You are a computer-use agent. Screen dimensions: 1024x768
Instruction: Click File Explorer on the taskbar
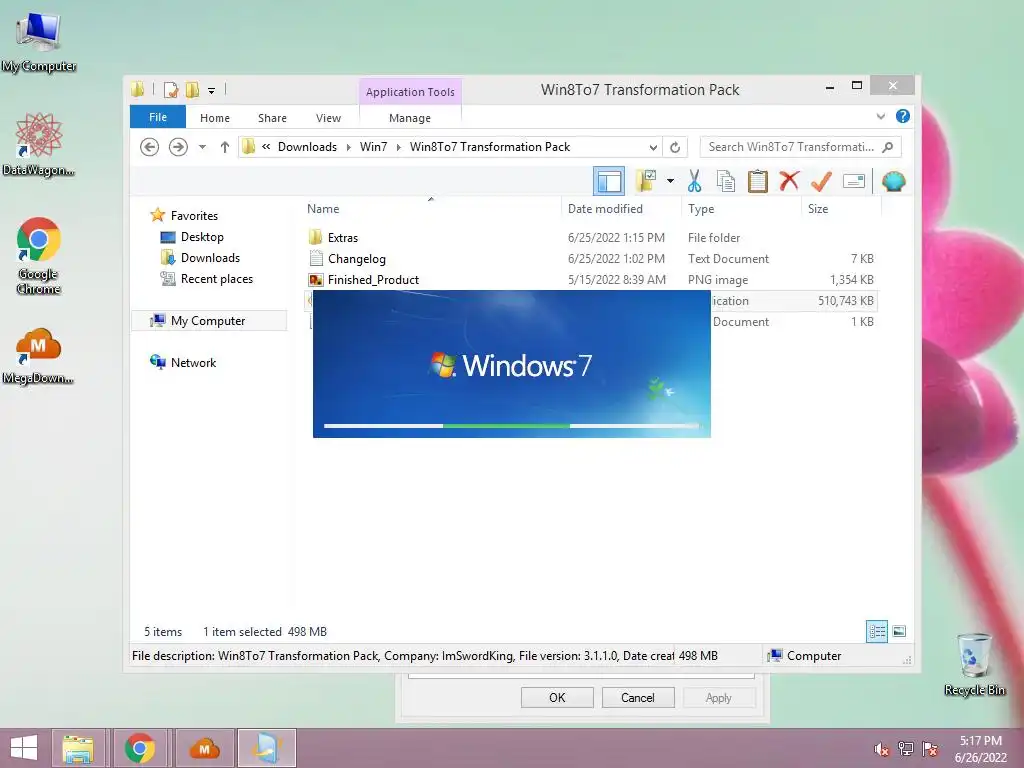pos(78,748)
